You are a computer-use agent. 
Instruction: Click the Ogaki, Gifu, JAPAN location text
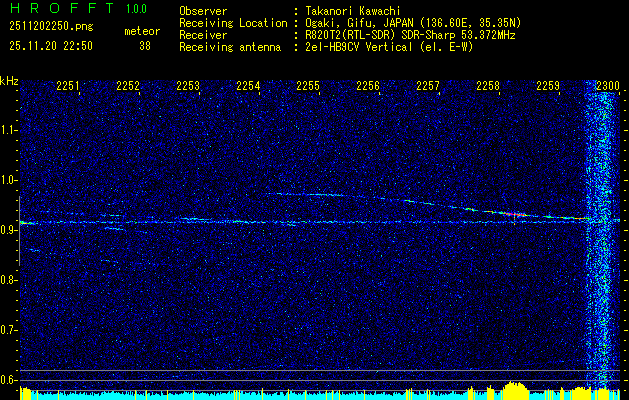413,23
